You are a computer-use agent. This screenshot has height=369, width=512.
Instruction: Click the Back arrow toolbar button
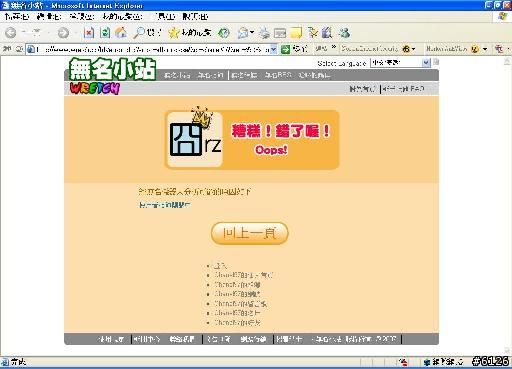11,33
